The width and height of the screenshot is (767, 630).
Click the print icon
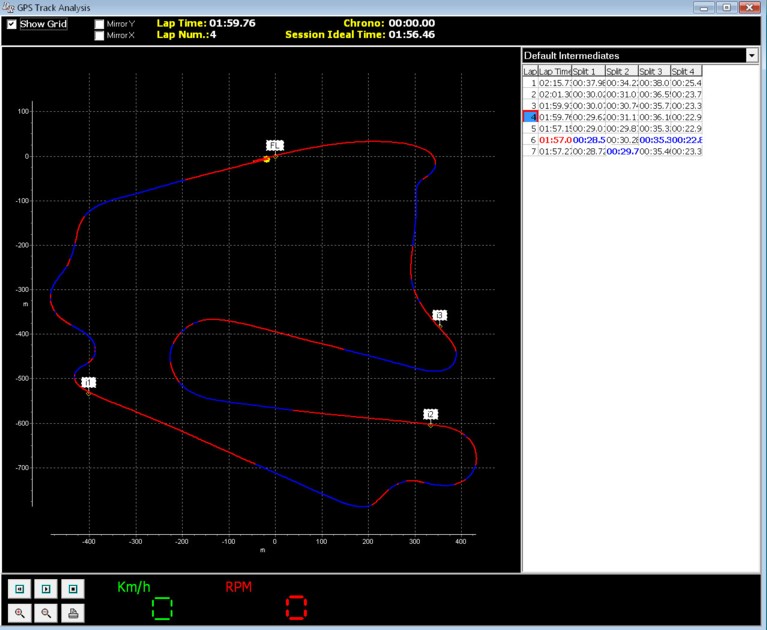tap(73, 613)
